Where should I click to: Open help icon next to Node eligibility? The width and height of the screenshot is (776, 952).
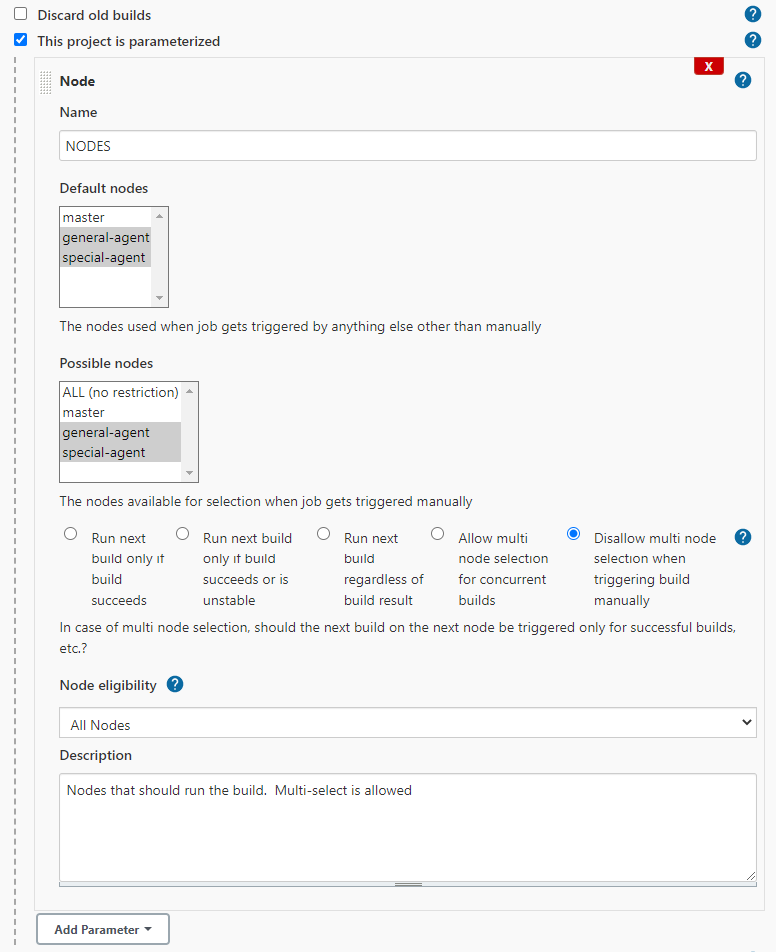[x=175, y=684]
